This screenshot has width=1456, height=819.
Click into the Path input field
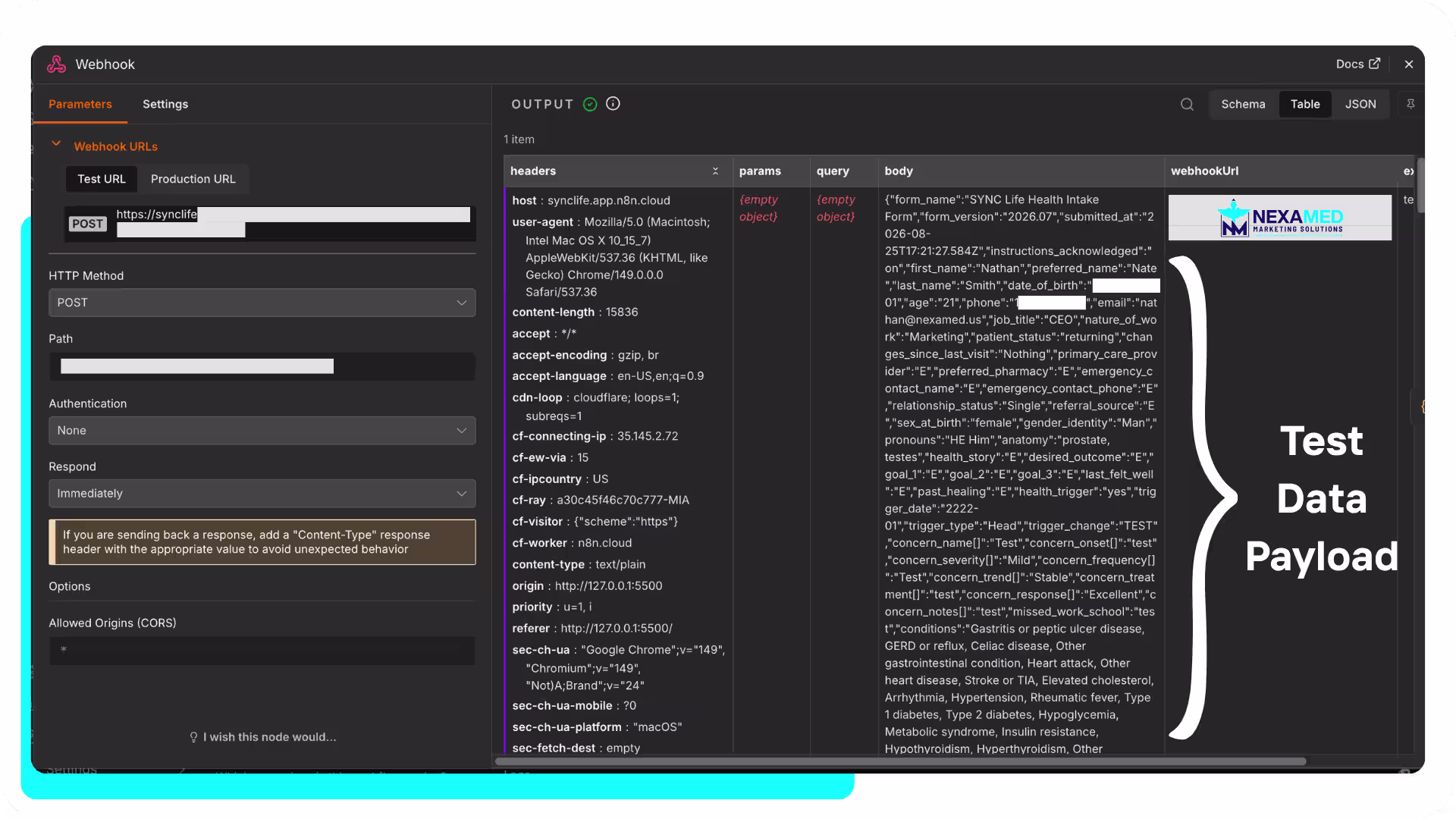pos(262,366)
